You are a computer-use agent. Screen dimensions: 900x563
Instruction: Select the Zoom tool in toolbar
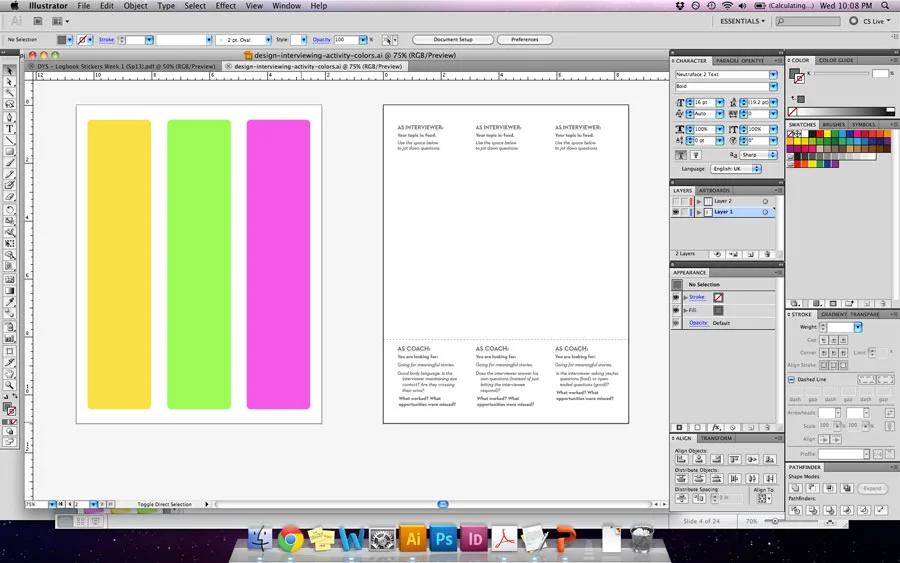[10, 385]
